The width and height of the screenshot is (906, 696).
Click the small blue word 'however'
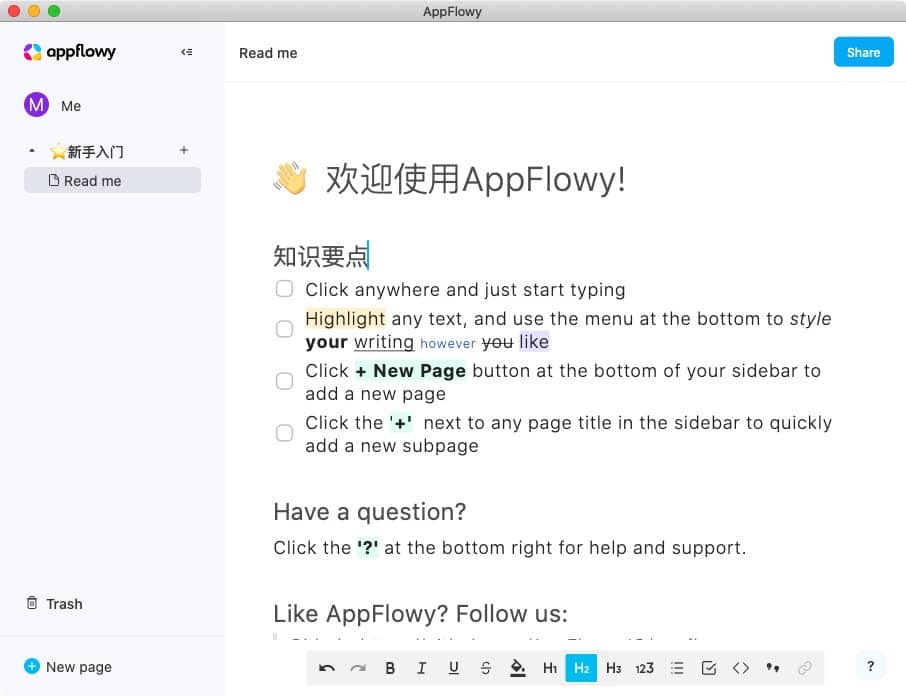tap(448, 344)
